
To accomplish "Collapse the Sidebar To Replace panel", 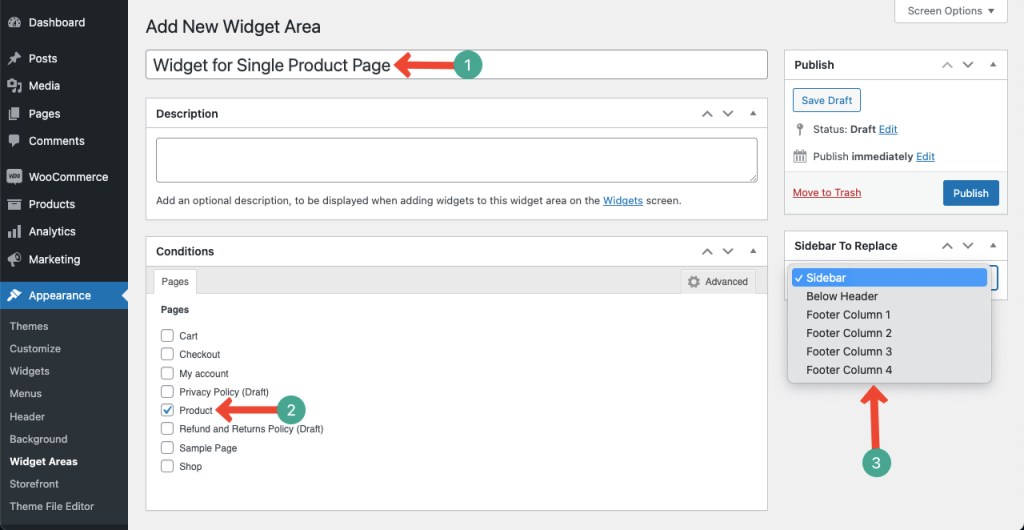I will click(x=993, y=245).
